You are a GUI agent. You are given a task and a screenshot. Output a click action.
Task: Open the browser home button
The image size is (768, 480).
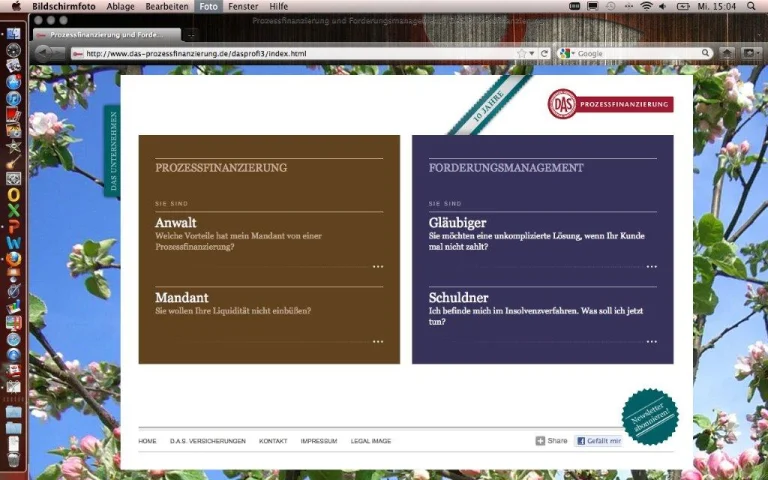click(x=727, y=53)
